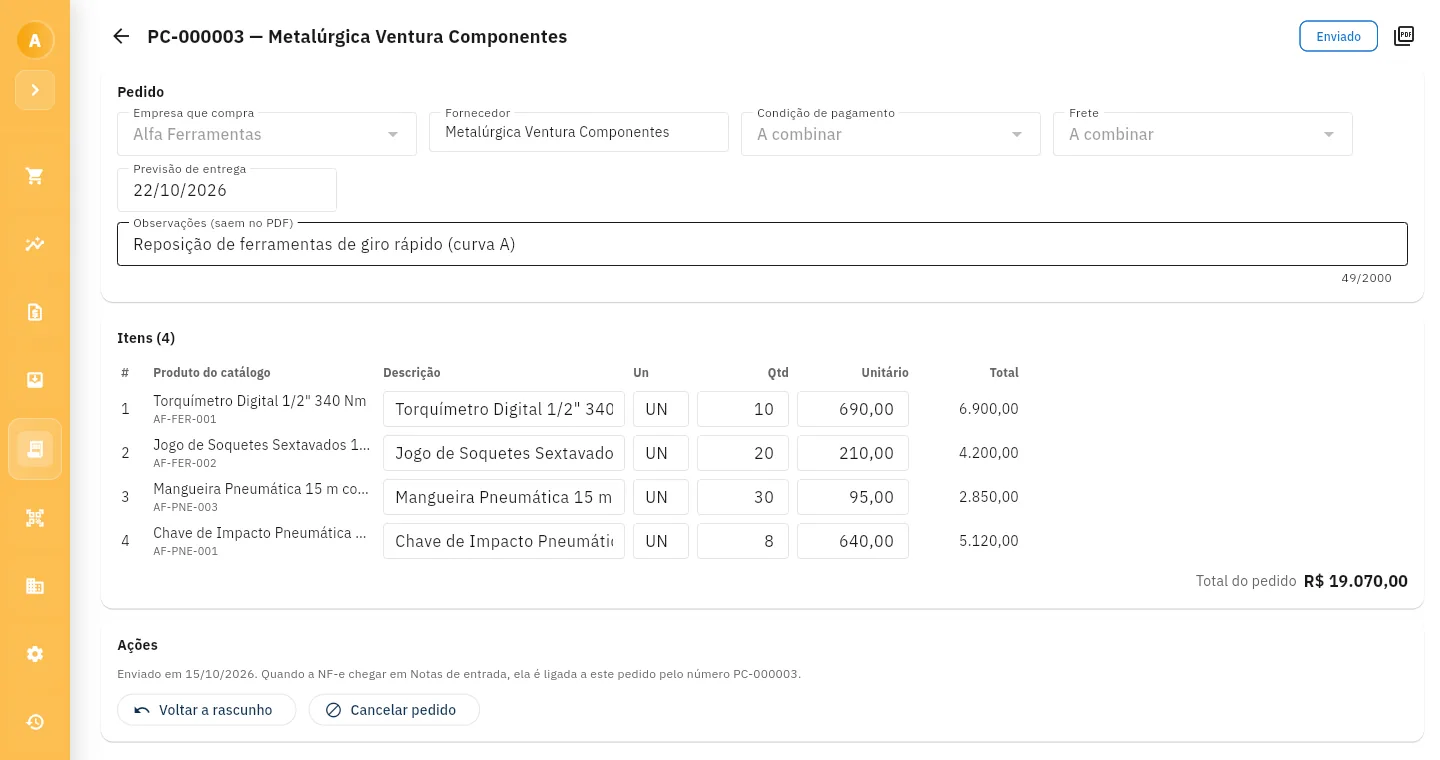
Task: Open the "Condição de pagamento" dropdown
Action: point(891,134)
